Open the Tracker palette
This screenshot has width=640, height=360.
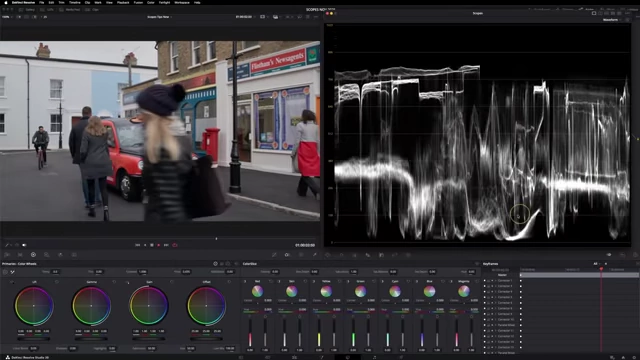pos(341,255)
